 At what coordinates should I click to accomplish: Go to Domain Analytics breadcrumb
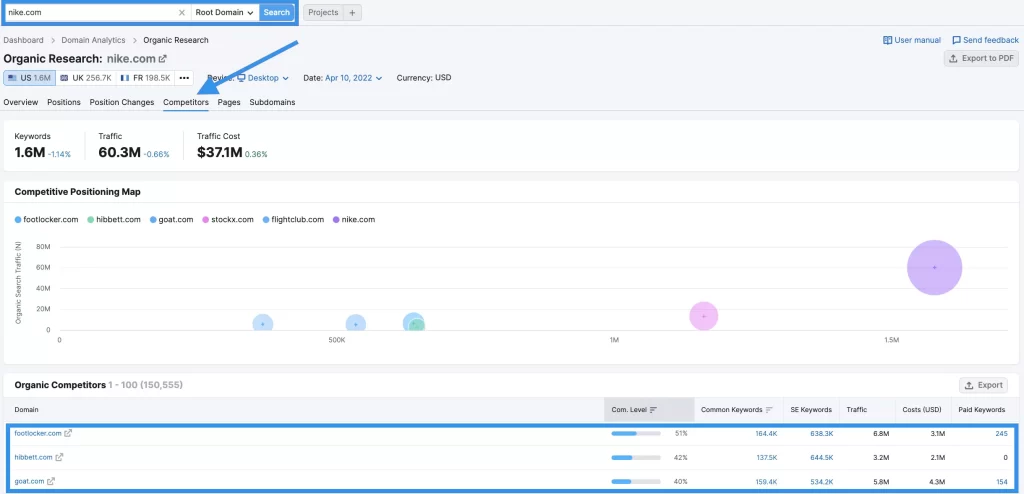93,40
